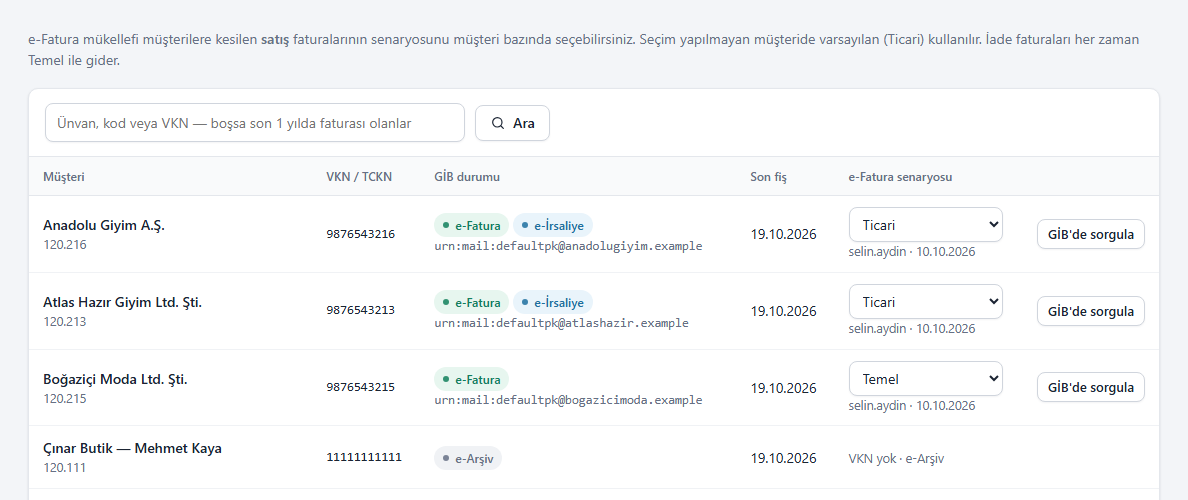This screenshot has width=1188, height=500.
Task: Click e-Fatura badge in Boğaziçi Moda row
Action: pos(471,379)
